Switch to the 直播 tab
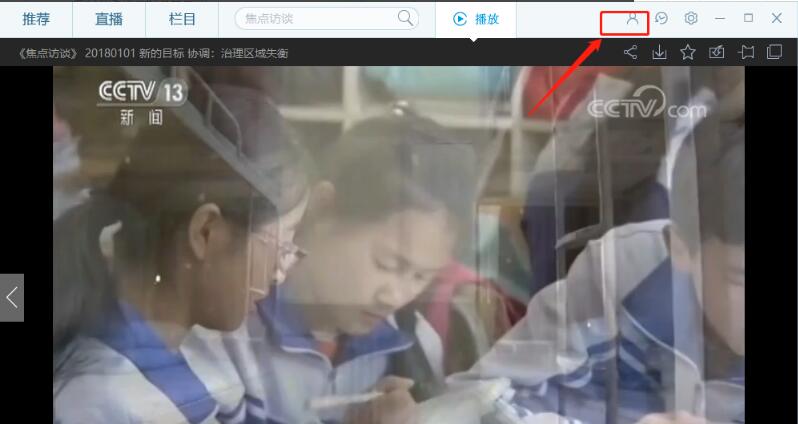 point(109,19)
